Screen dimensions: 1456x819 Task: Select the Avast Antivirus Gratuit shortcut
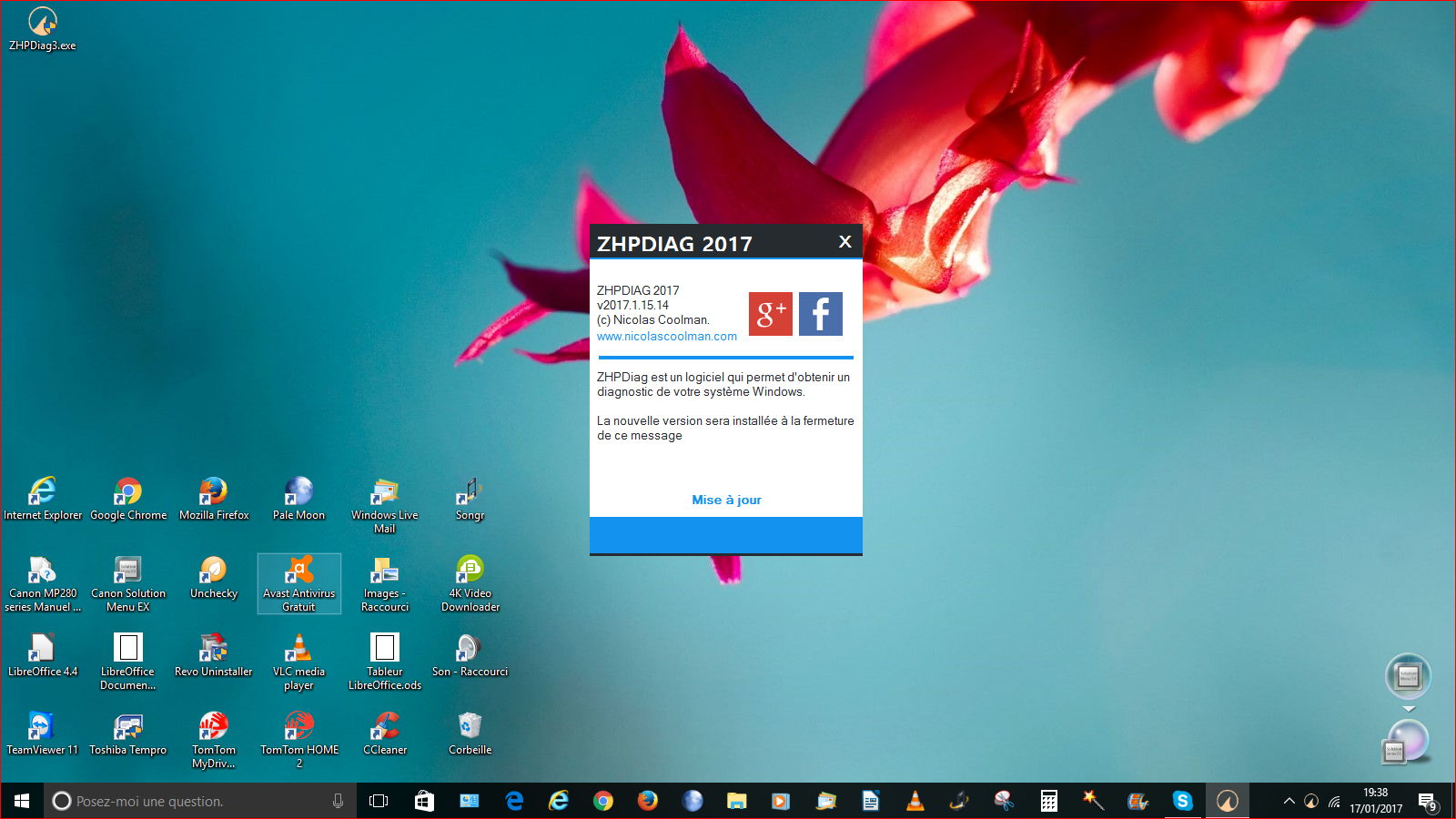(x=299, y=583)
